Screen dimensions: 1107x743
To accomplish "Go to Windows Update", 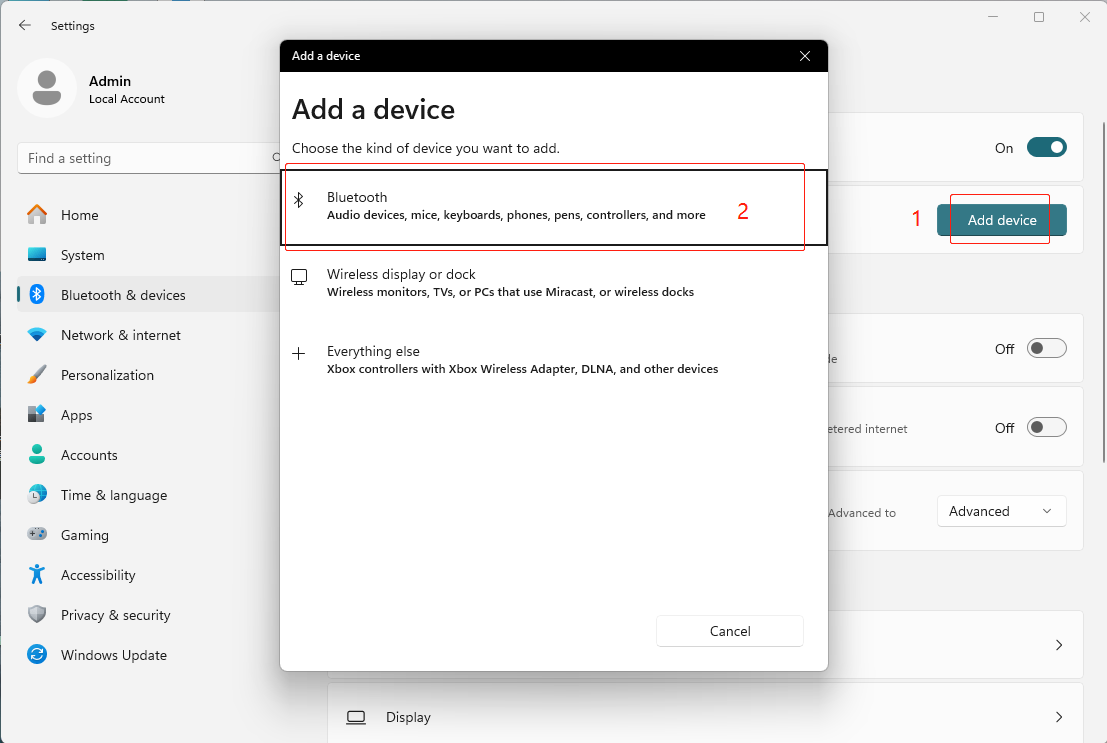I will point(148,655).
